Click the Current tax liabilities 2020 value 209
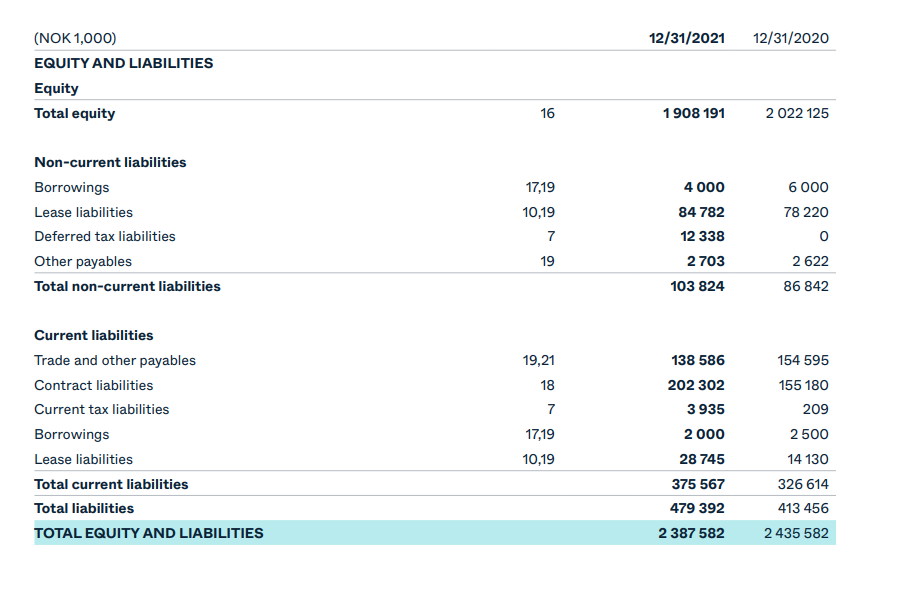The height and width of the screenshot is (592, 900). point(816,409)
